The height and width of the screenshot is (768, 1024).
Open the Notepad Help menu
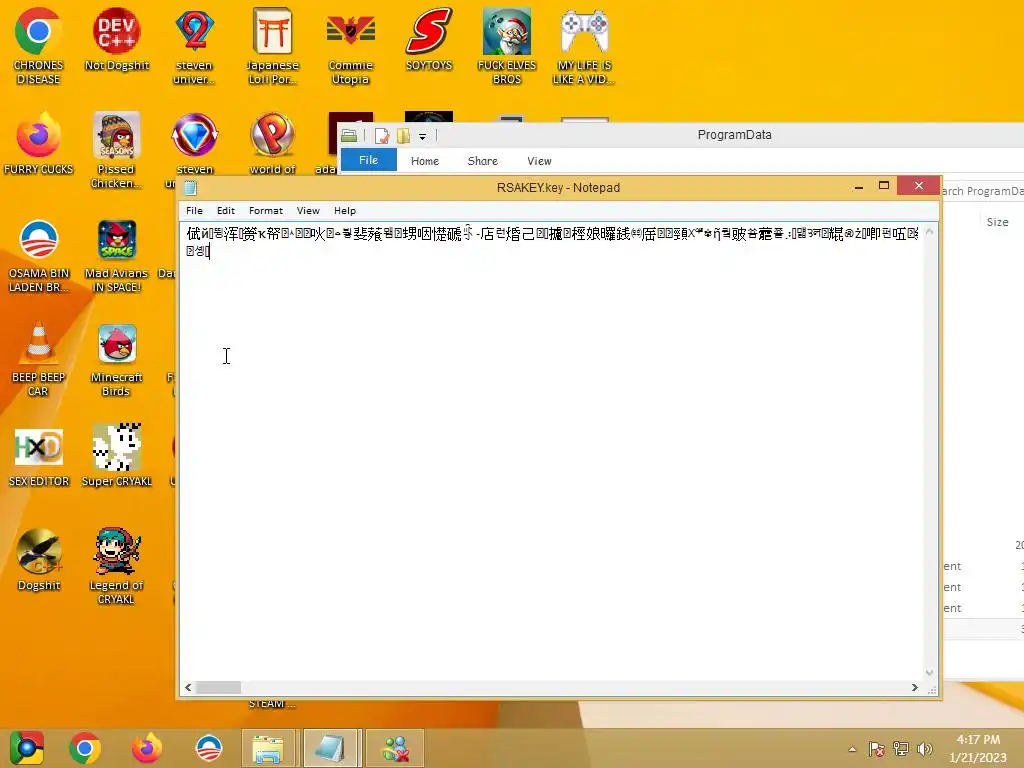(344, 210)
